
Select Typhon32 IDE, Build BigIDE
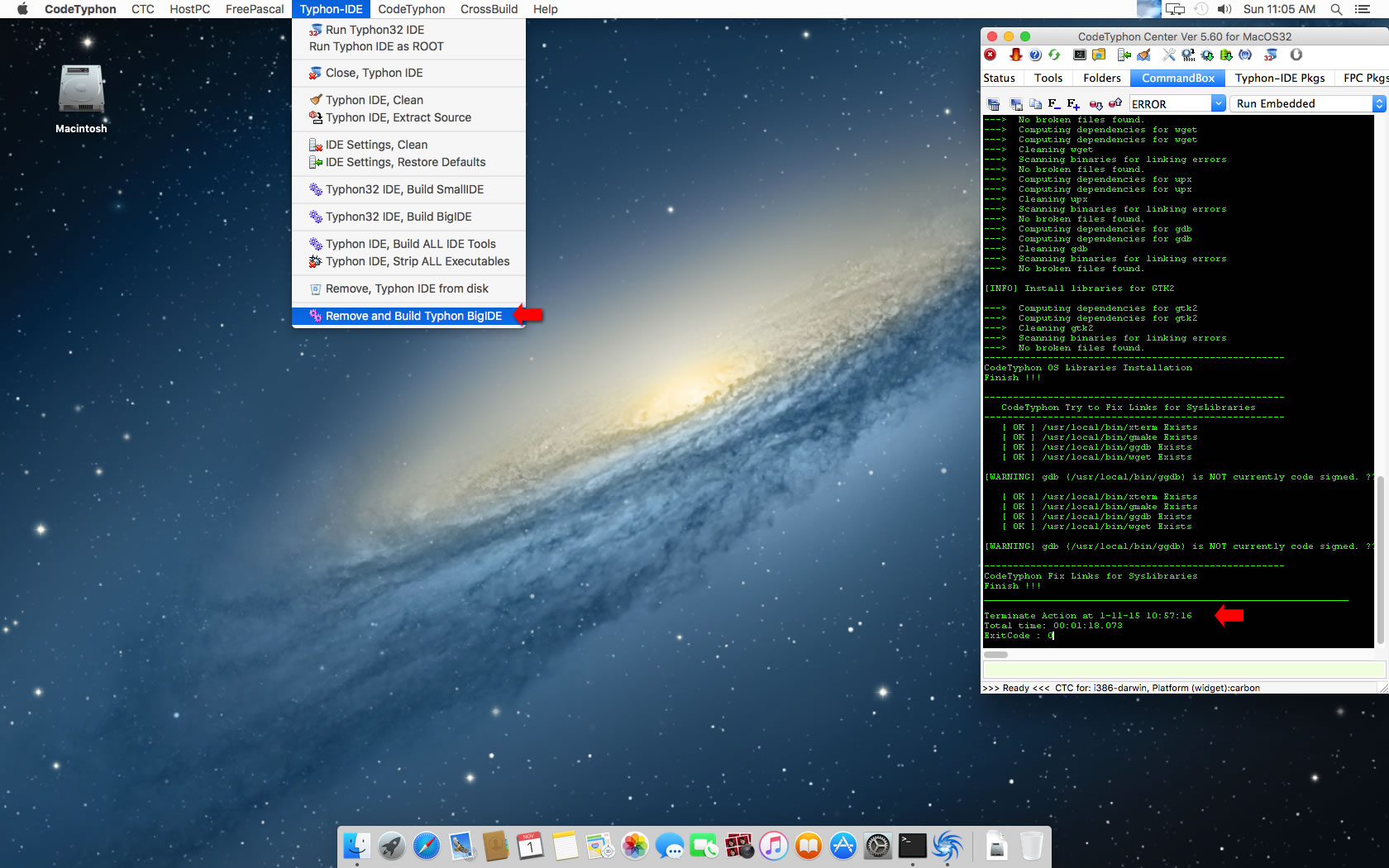408,217
